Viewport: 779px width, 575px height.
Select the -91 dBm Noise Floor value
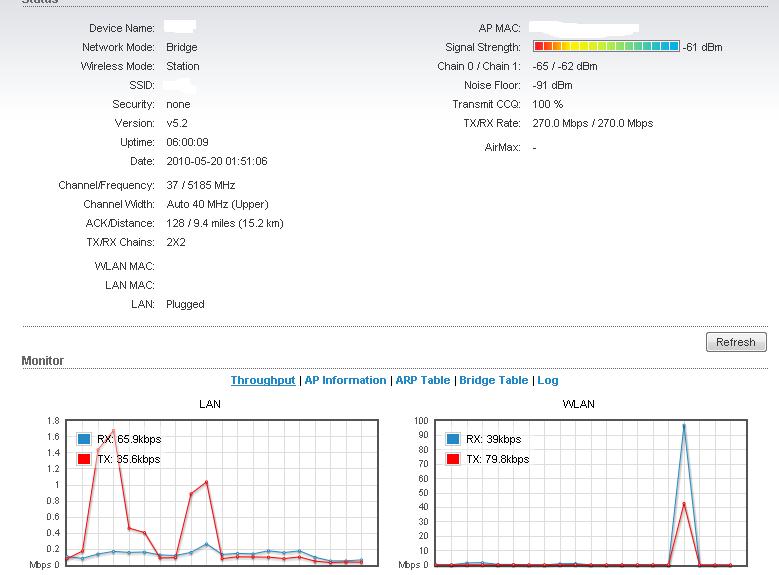(552, 86)
